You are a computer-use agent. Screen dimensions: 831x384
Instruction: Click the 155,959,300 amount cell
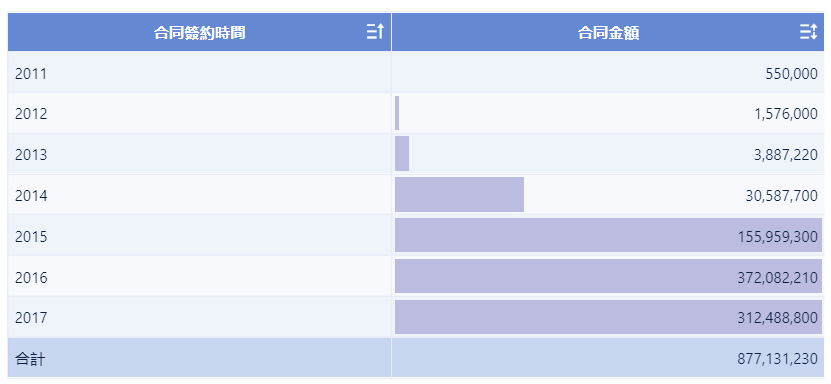click(x=608, y=236)
